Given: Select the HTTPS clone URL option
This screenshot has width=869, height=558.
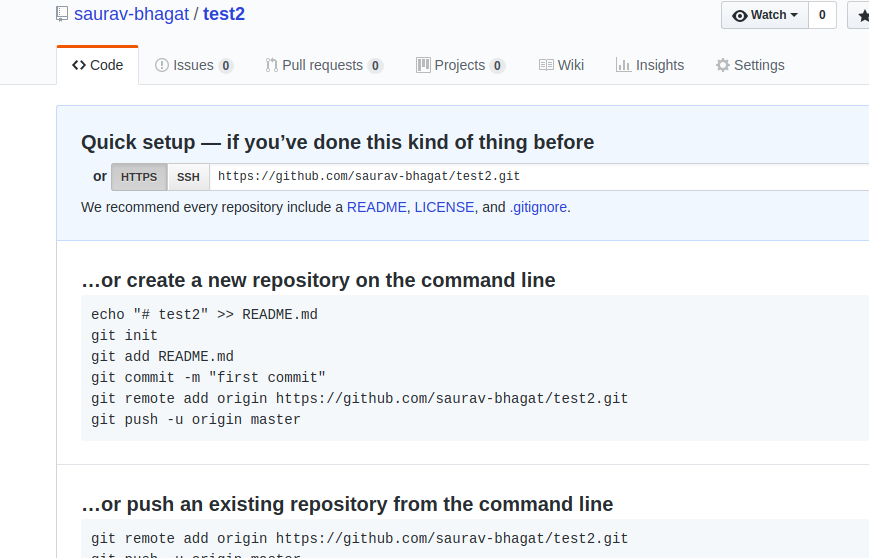Looking at the screenshot, I should (139, 177).
